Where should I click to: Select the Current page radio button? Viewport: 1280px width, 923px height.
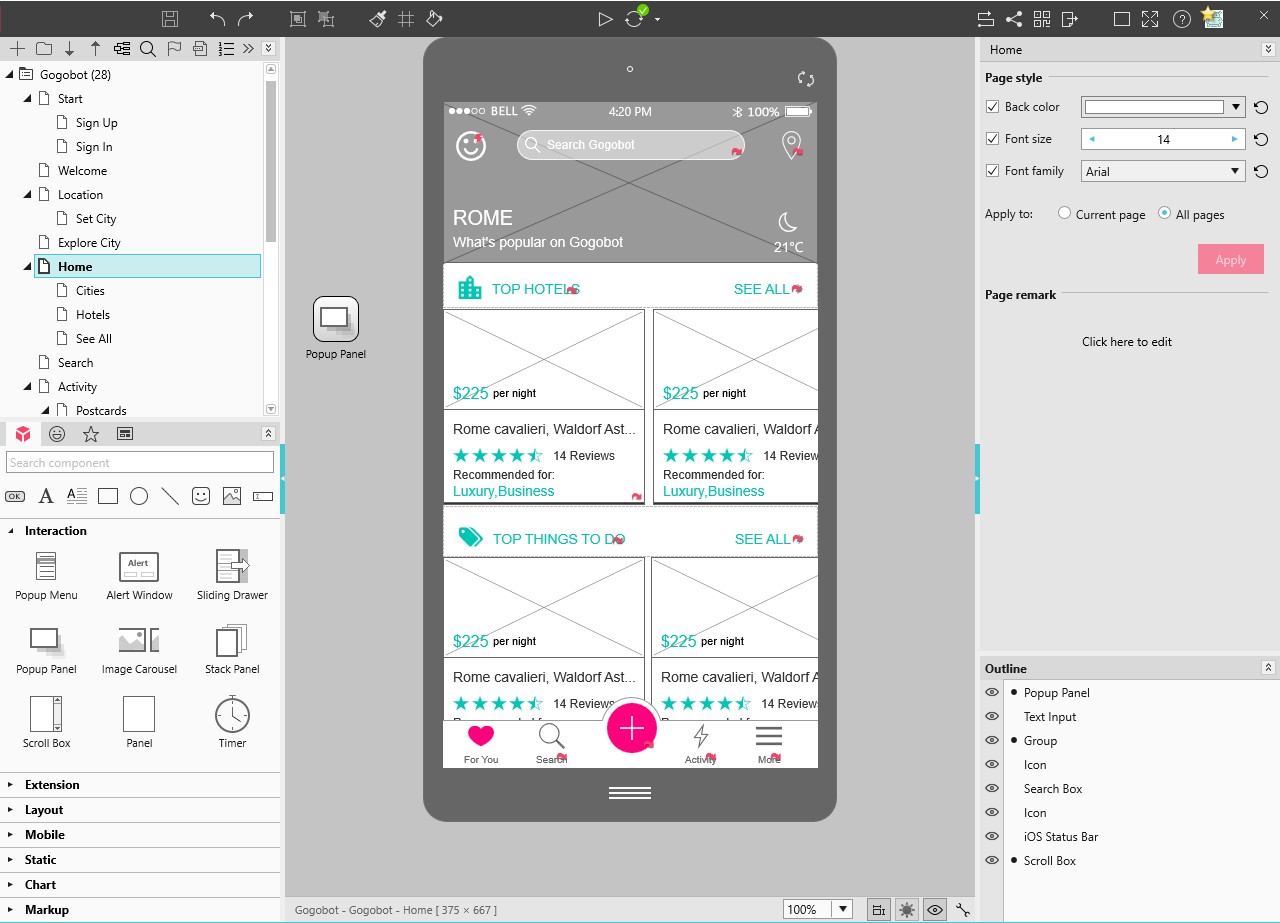1064,213
